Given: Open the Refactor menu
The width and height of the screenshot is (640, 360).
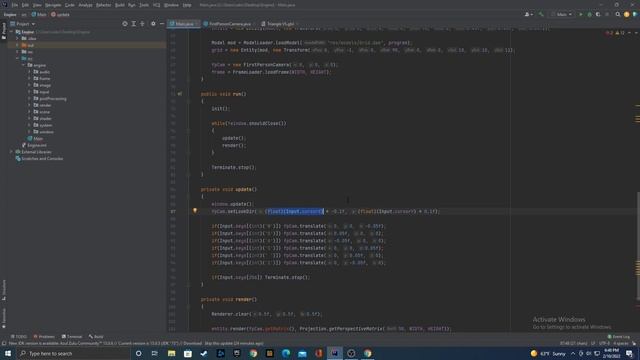Looking at the screenshot, I should (x=103, y=5).
